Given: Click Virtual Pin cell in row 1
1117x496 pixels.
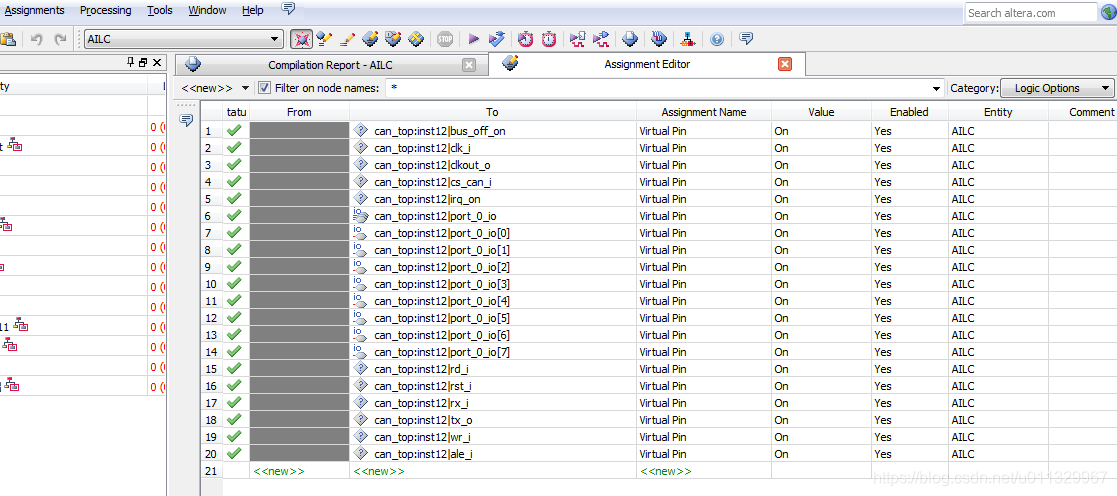Looking at the screenshot, I should click(x=703, y=131).
